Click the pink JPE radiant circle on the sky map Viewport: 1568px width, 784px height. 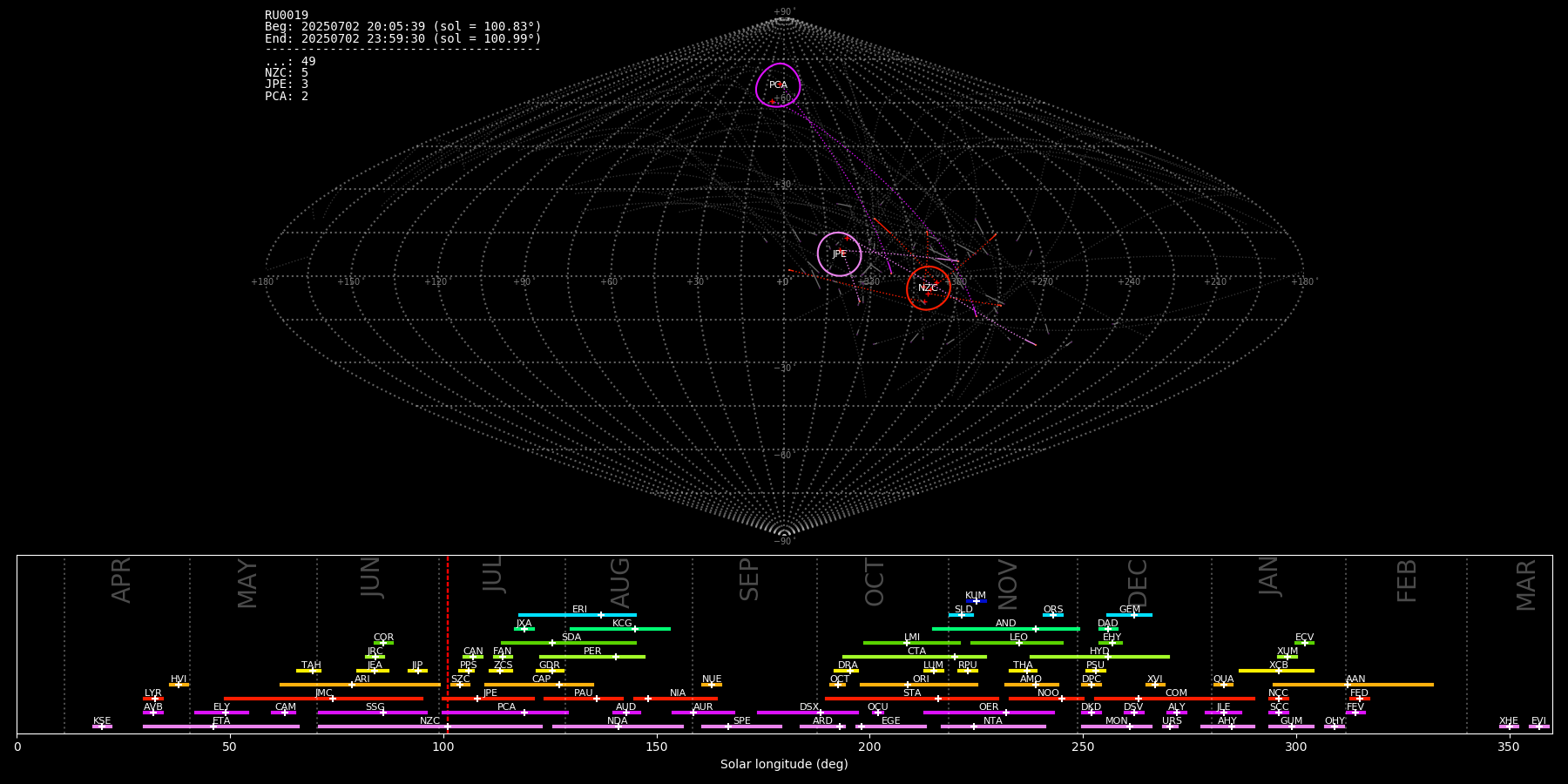tap(840, 254)
